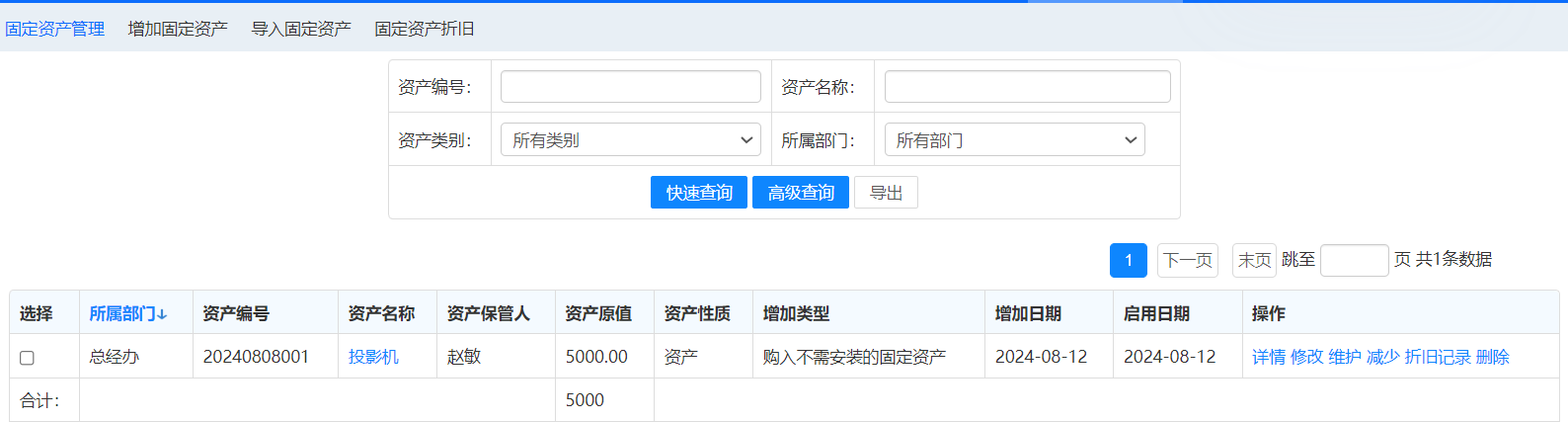Screen dimensions: 1568x422
Task: Click the 高级查询 button
Action: 801,193
